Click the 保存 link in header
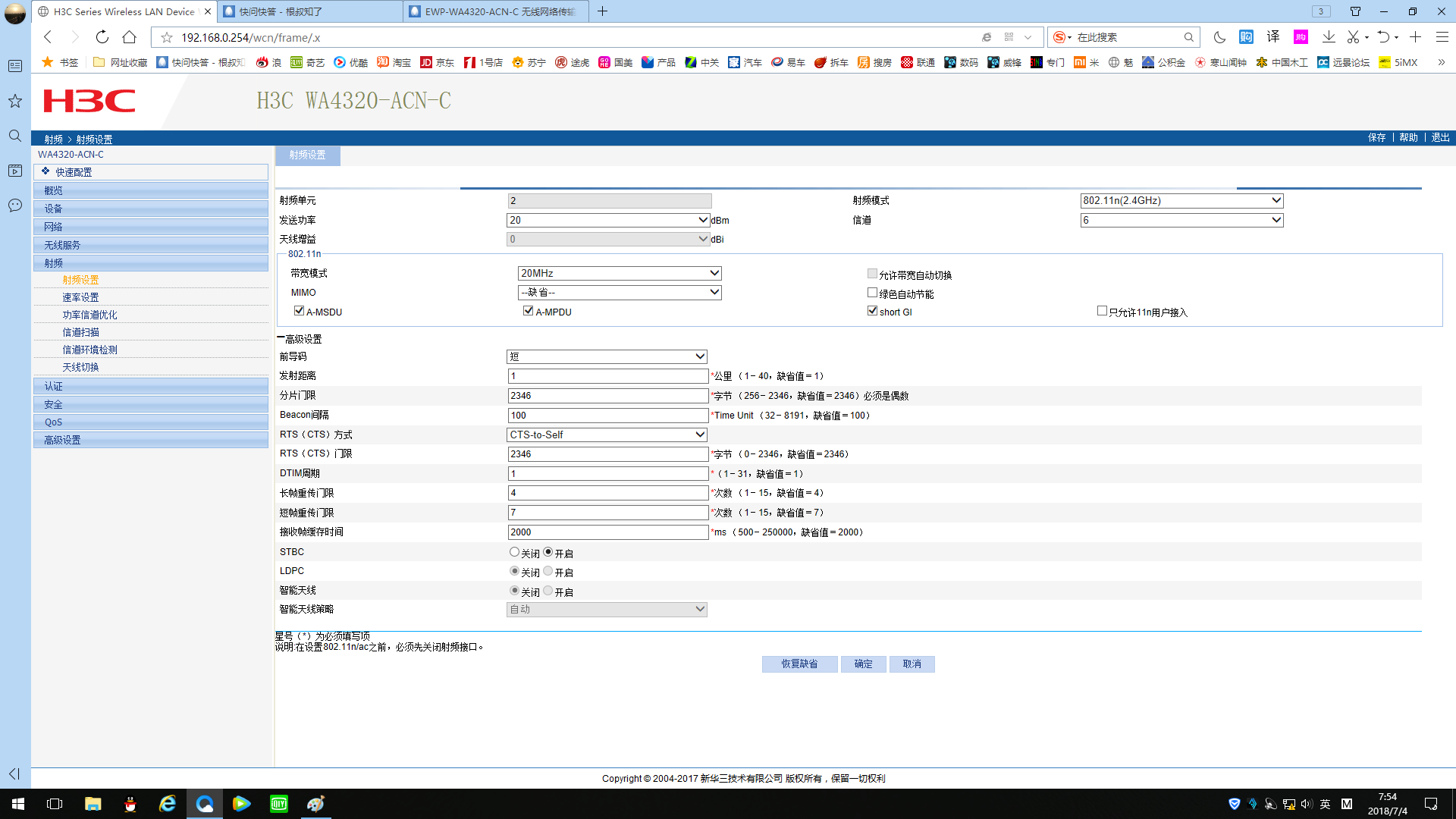The height and width of the screenshot is (819, 1456). [1376, 137]
